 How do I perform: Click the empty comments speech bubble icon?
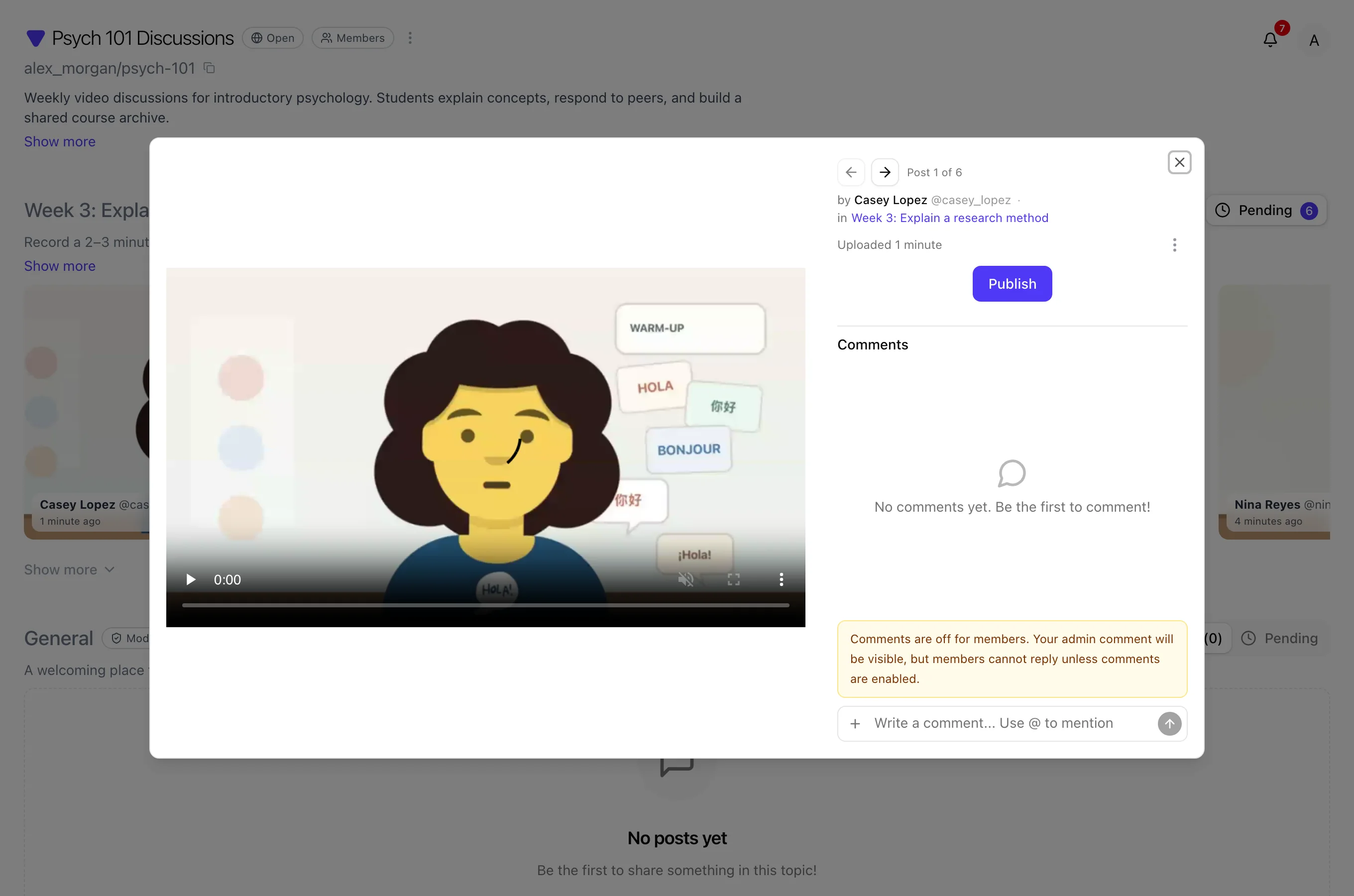tap(1012, 474)
